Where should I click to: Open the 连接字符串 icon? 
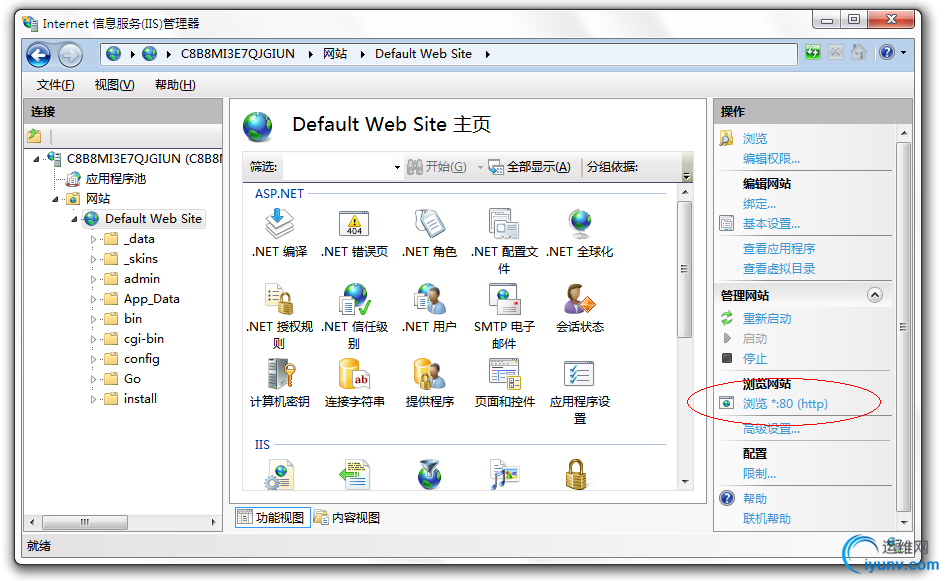click(354, 374)
